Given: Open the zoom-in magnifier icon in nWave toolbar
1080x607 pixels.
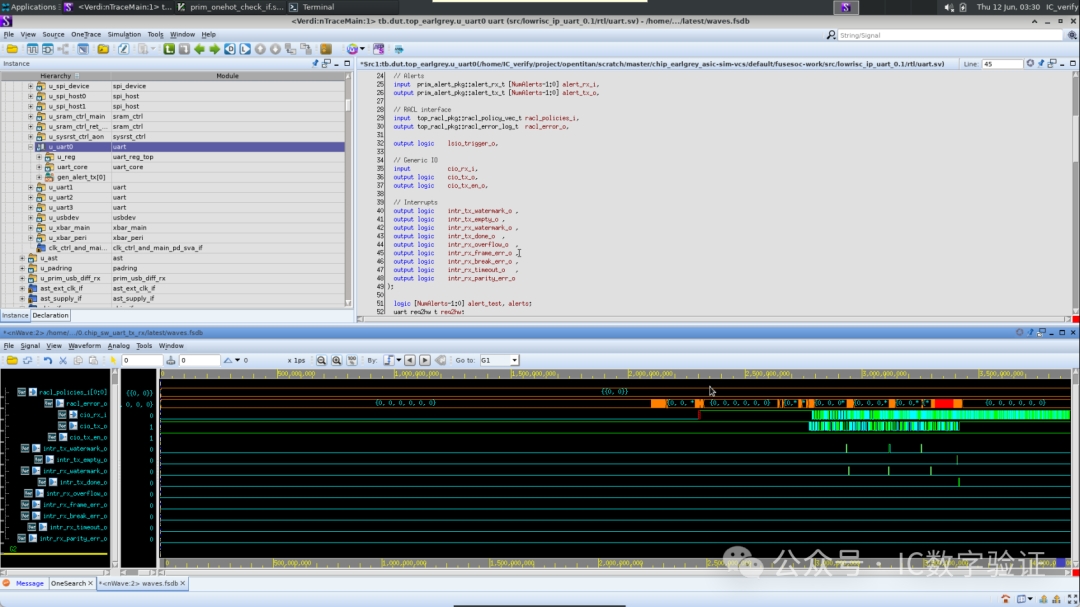Looking at the screenshot, I should pos(335,360).
